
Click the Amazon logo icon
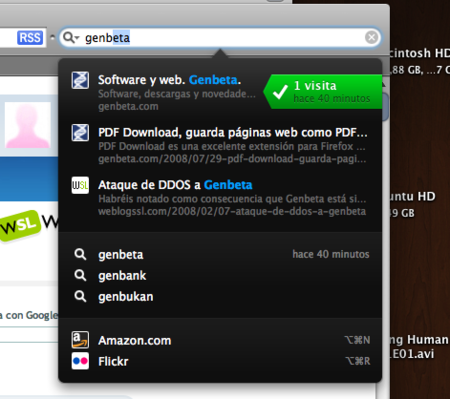point(80,340)
